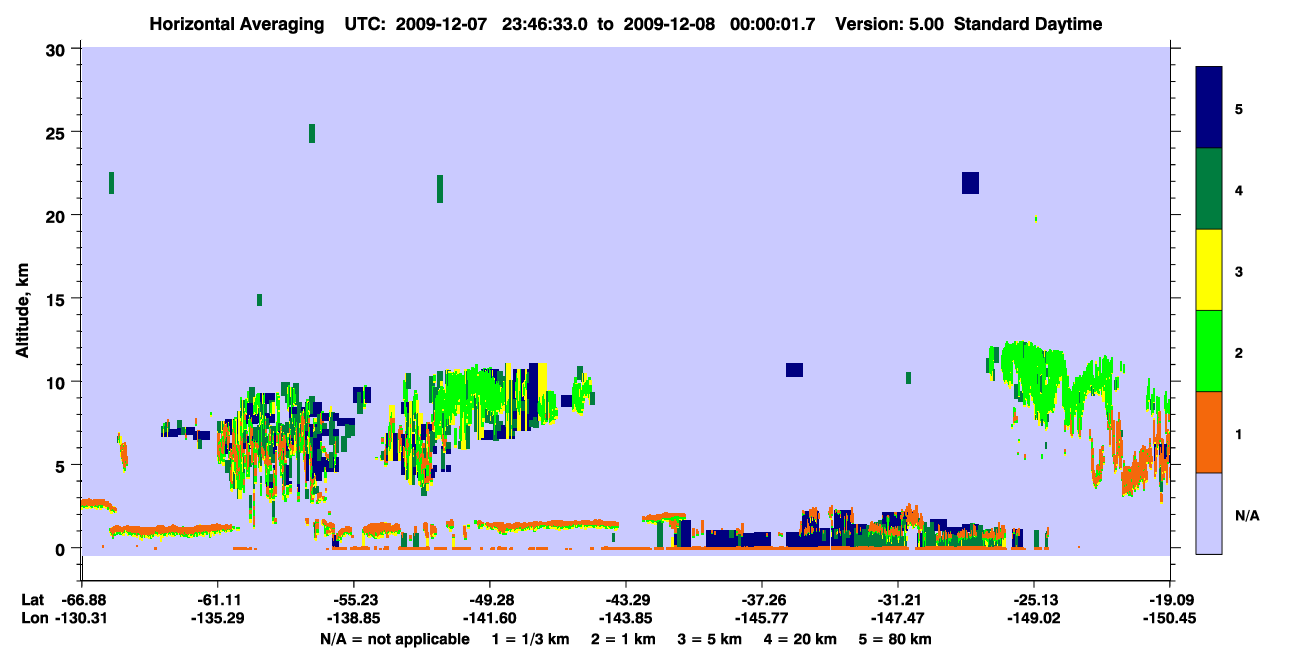Click the '5 = 80 km' legend note
This screenshot has width=1300, height=667.
pyautogui.click(x=896, y=639)
